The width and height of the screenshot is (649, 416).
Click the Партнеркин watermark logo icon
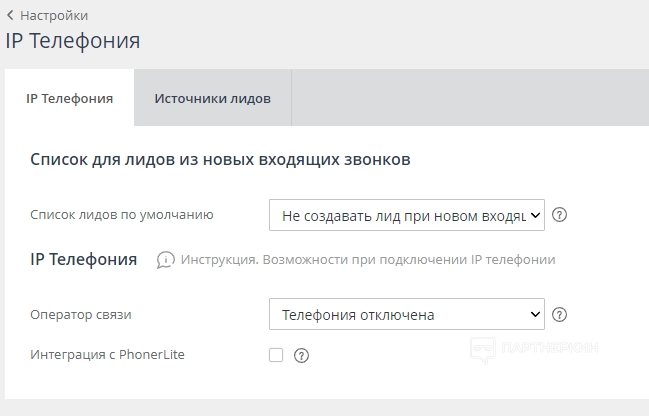(x=484, y=348)
